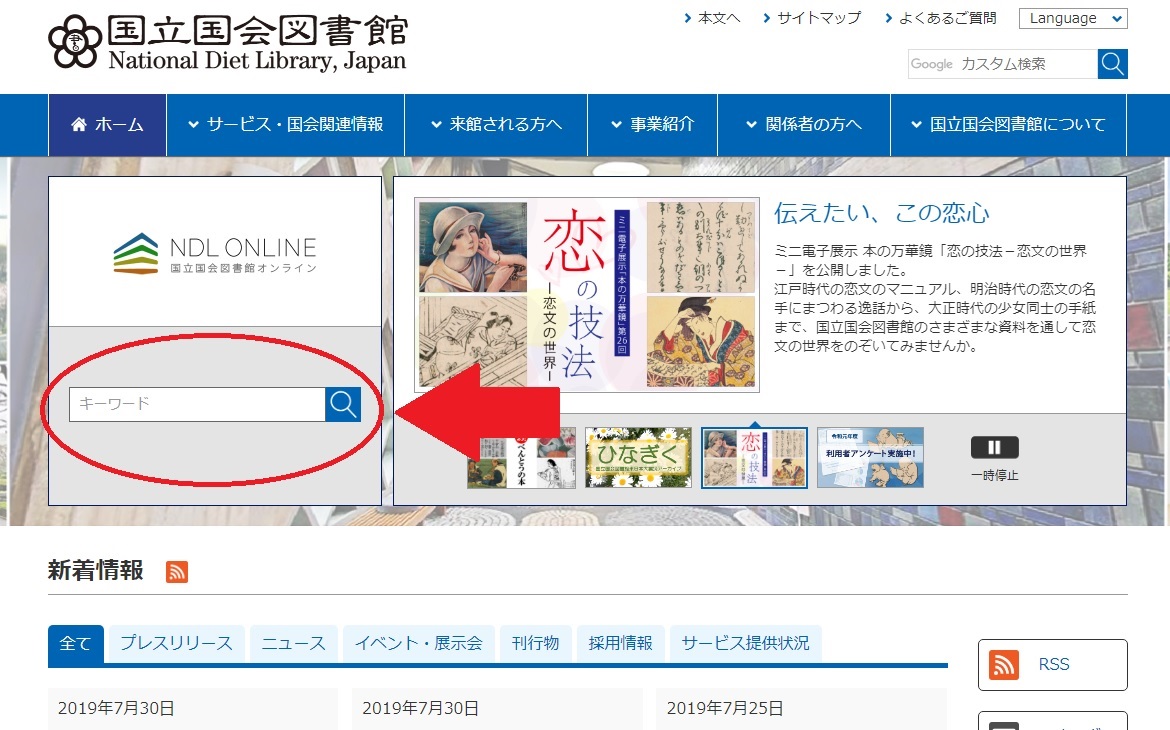The image size is (1170, 730).
Task: Switch to the プレスリリース tab
Action: click(x=177, y=643)
